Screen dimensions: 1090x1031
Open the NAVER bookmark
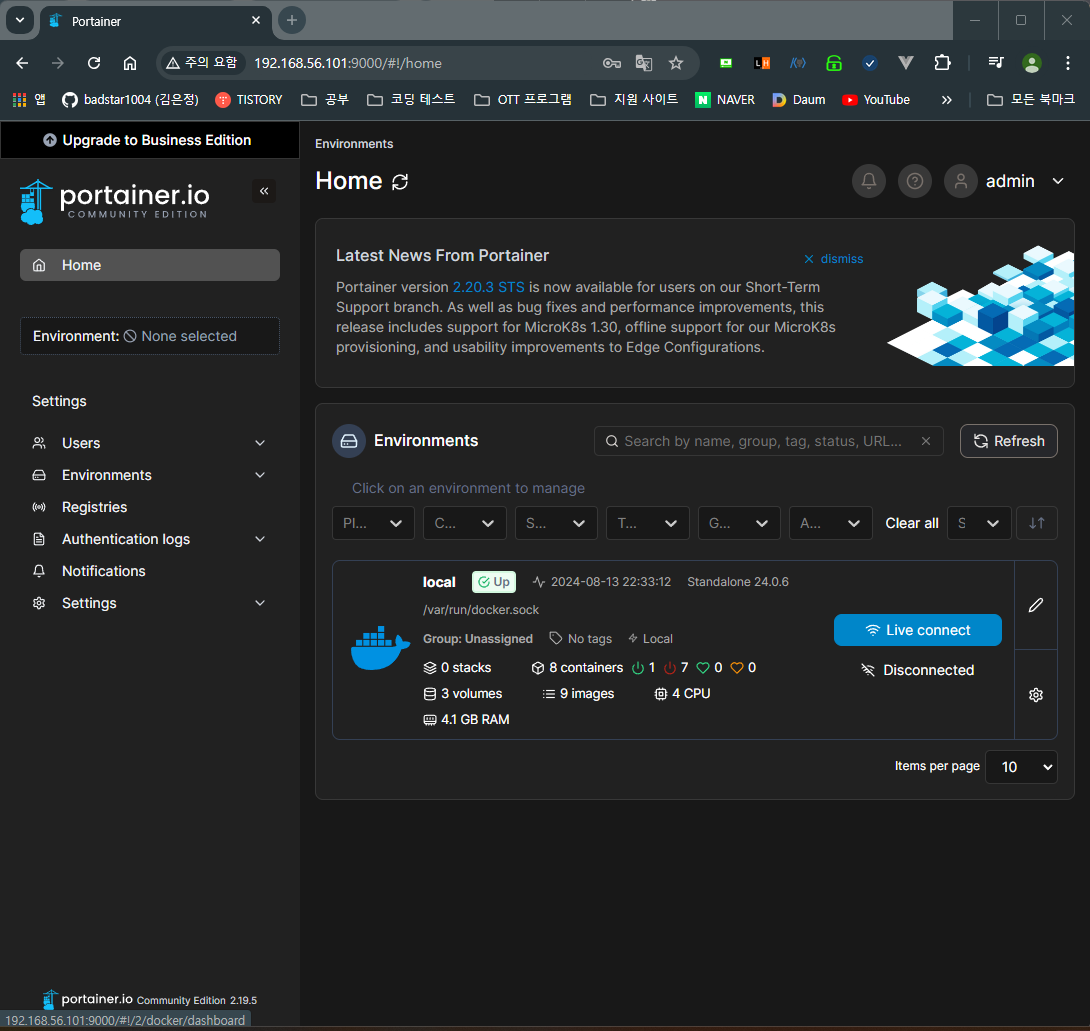click(x=725, y=100)
